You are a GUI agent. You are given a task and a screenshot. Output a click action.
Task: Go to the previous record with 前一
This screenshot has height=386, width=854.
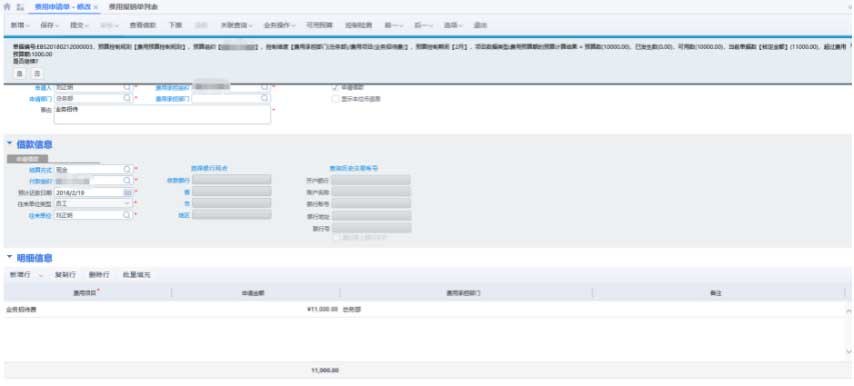[x=393, y=25]
